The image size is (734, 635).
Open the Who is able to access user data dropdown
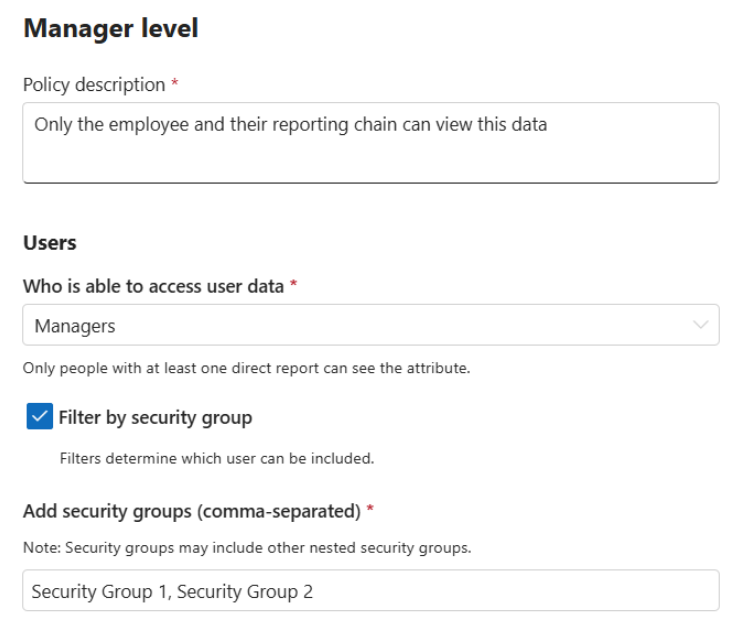click(x=371, y=325)
